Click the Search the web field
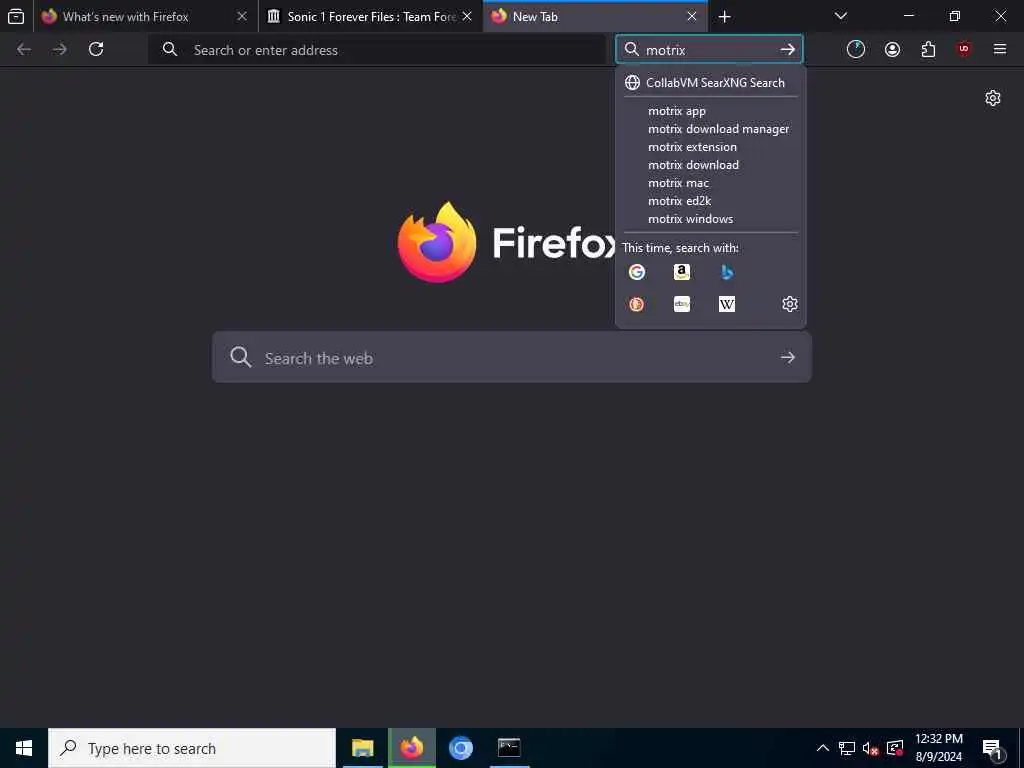The height and width of the screenshot is (768, 1024). [x=511, y=357]
